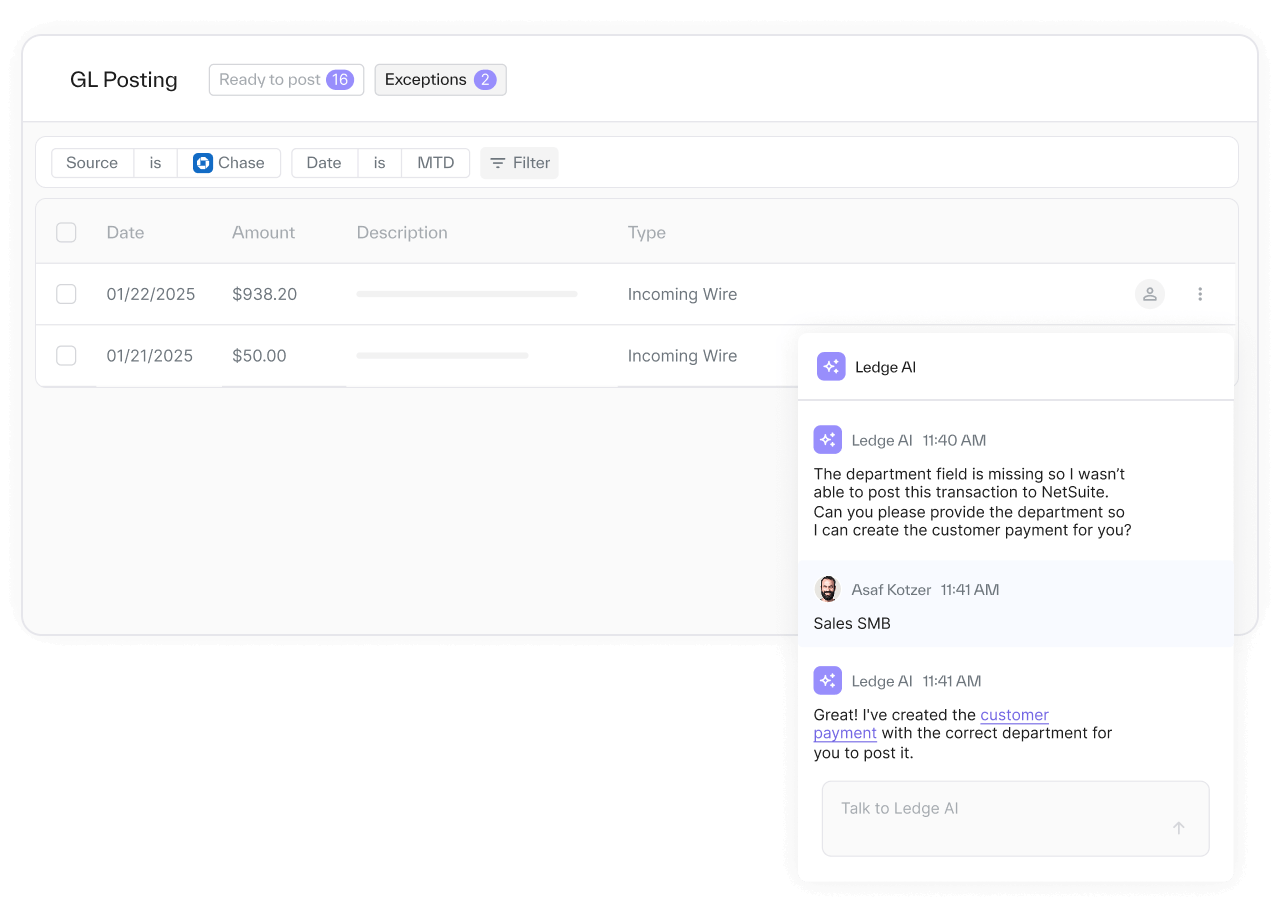Image resolution: width=1280 pixels, height=905 pixels.
Task: Open the Date filter 'is' operator dropdown
Action: 379,163
